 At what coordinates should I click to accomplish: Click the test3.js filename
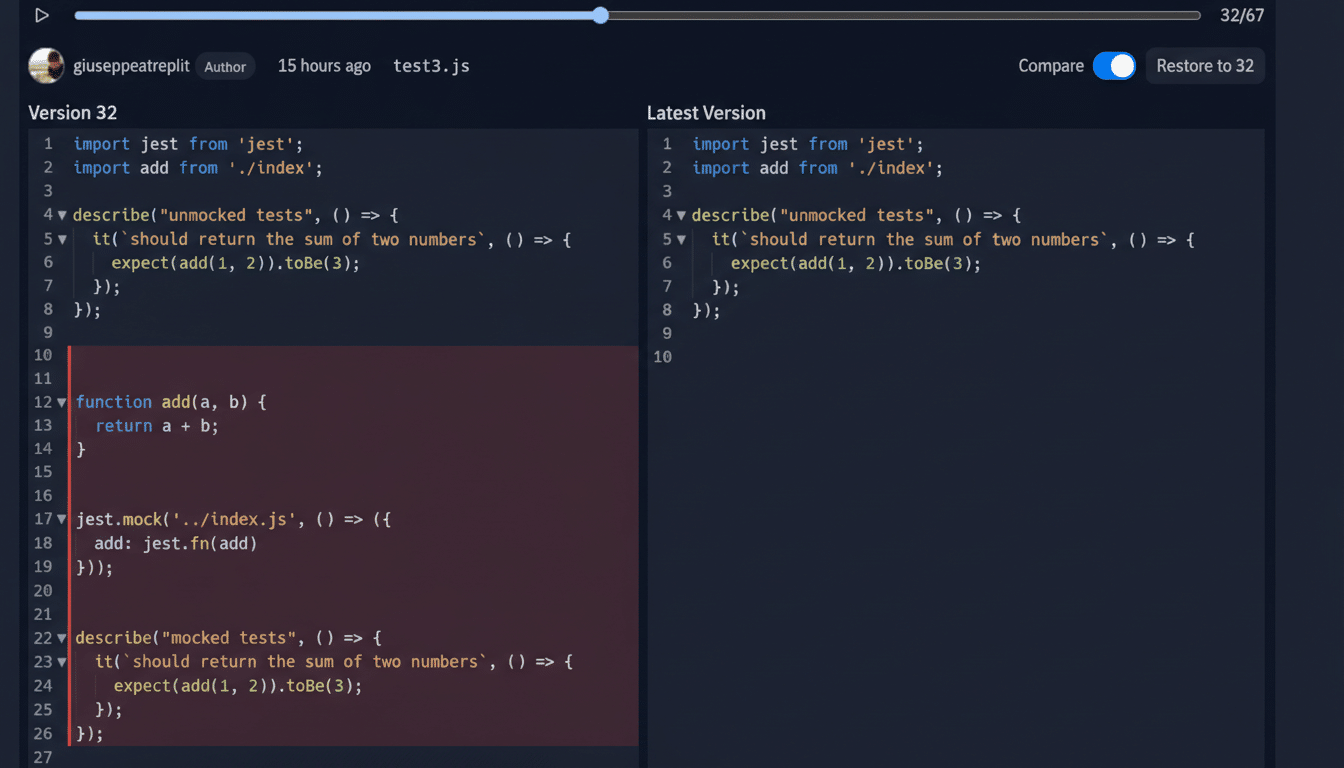tap(431, 65)
